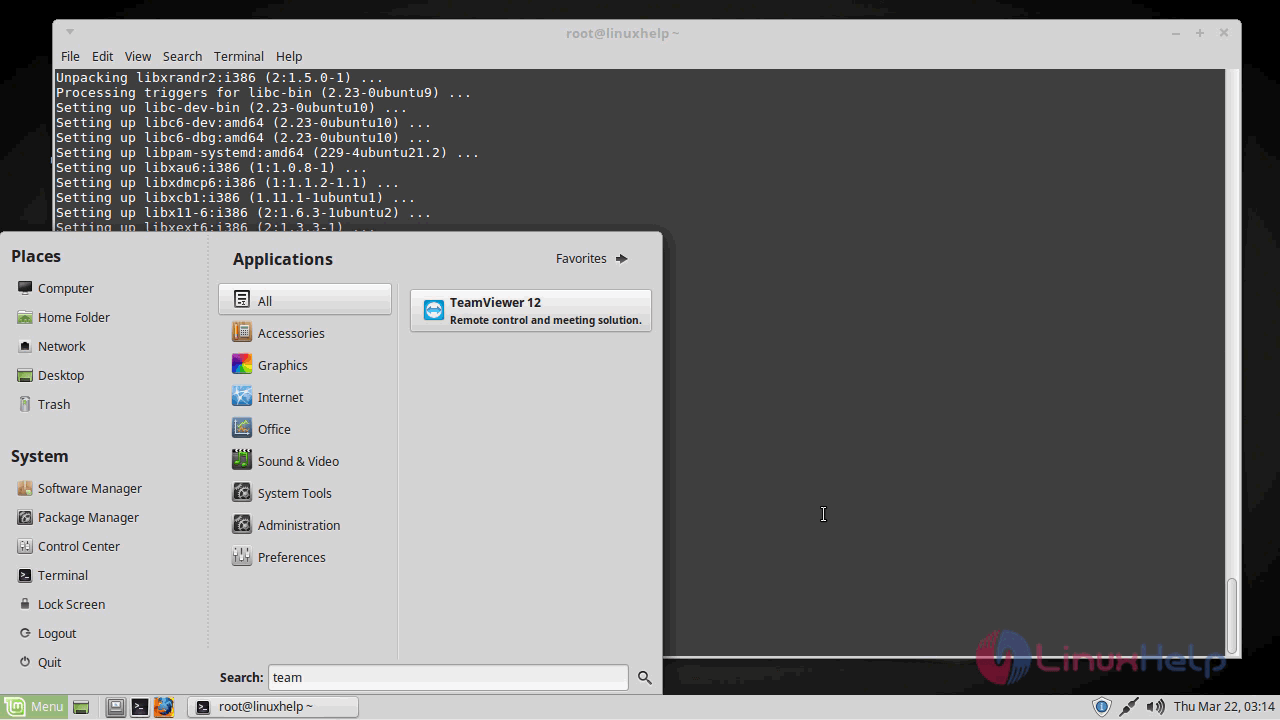Click 'Processing triggers for libc-bin' line
This screenshot has height=720, width=1280.
pos(263,93)
